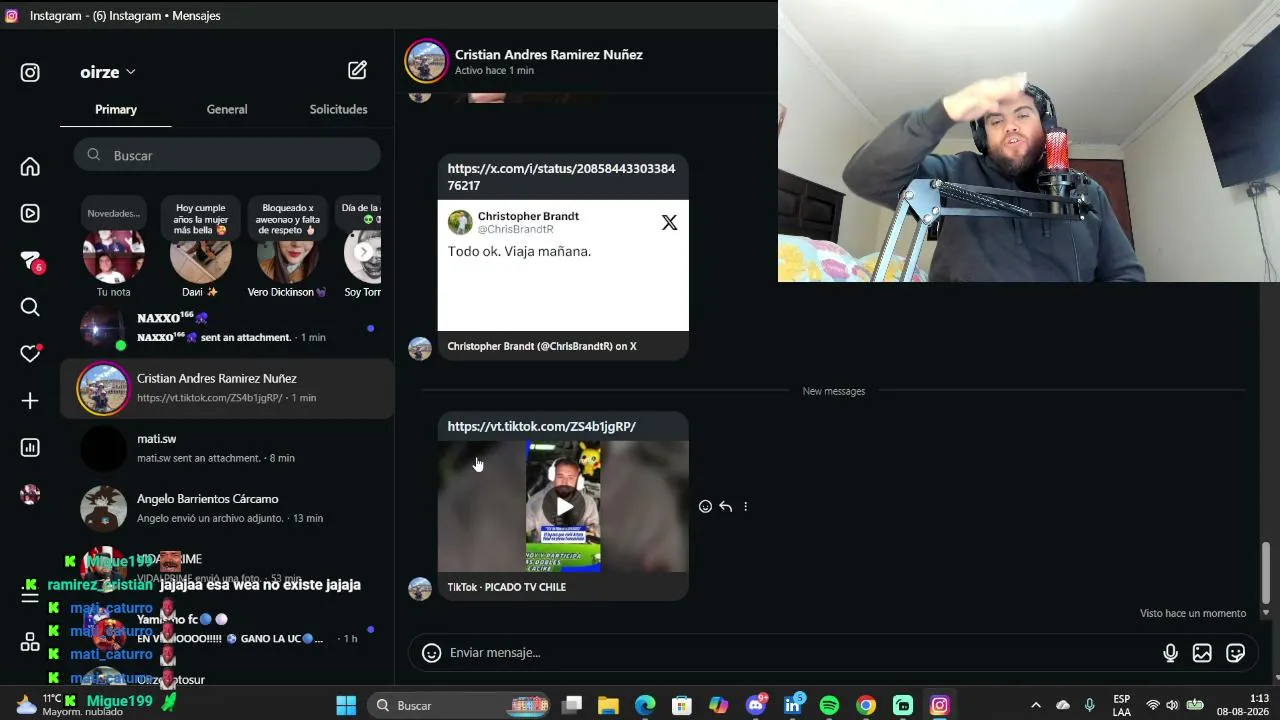Open Notifications heart icon

(x=31, y=353)
